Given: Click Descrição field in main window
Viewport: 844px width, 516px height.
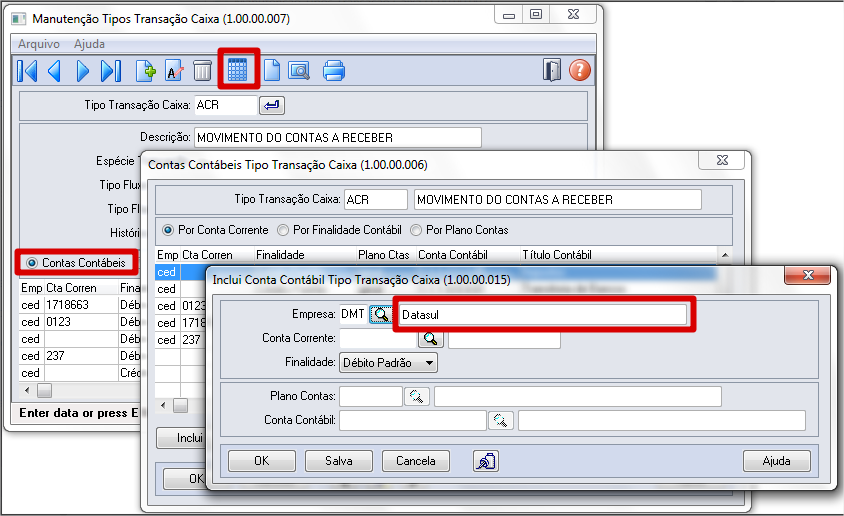Looking at the screenshot, I should point(337,138).
